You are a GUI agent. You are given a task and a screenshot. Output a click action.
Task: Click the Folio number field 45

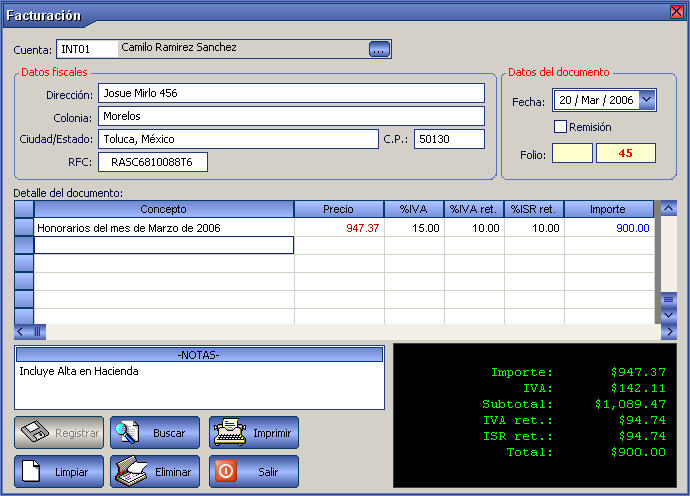click(626, 153)
